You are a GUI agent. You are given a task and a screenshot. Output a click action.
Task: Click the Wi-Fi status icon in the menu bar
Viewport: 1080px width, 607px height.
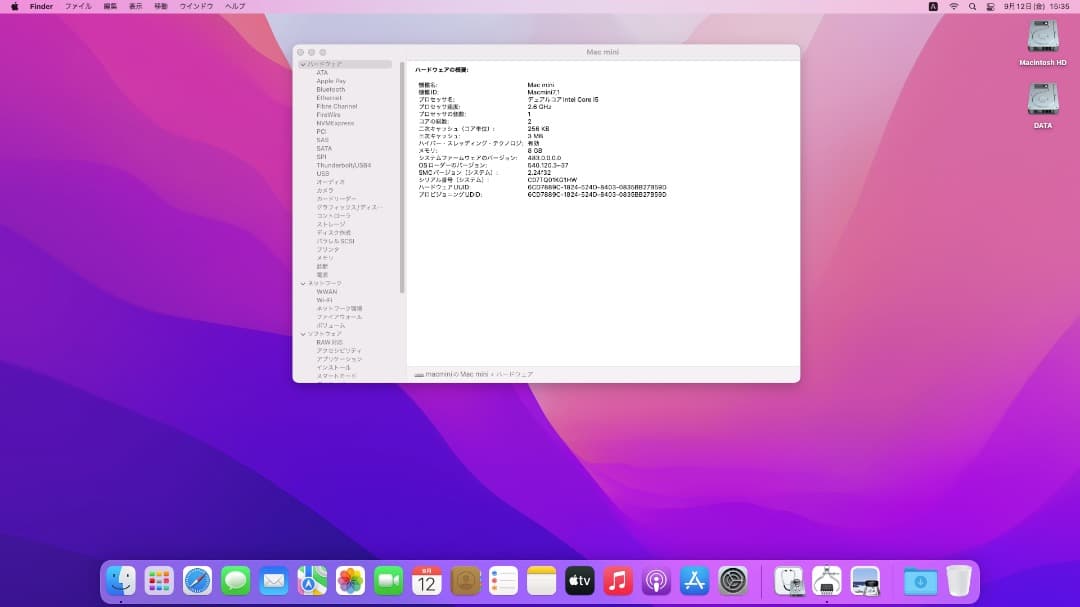pos(952,5)
